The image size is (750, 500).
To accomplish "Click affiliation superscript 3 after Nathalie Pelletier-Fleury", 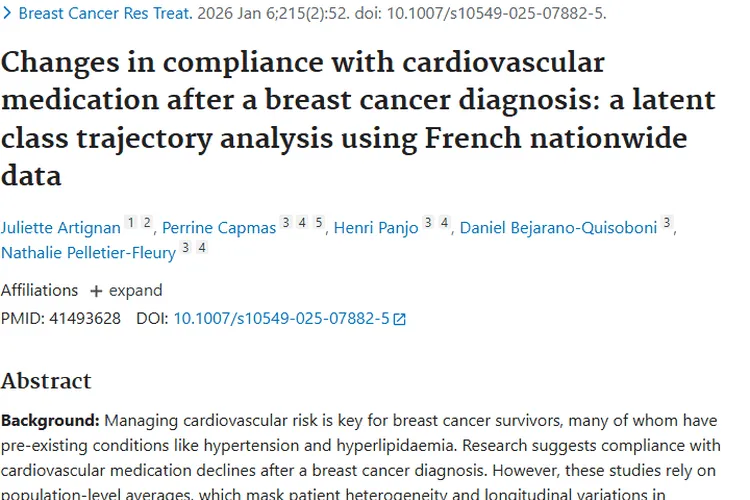I will click(186, 248).
